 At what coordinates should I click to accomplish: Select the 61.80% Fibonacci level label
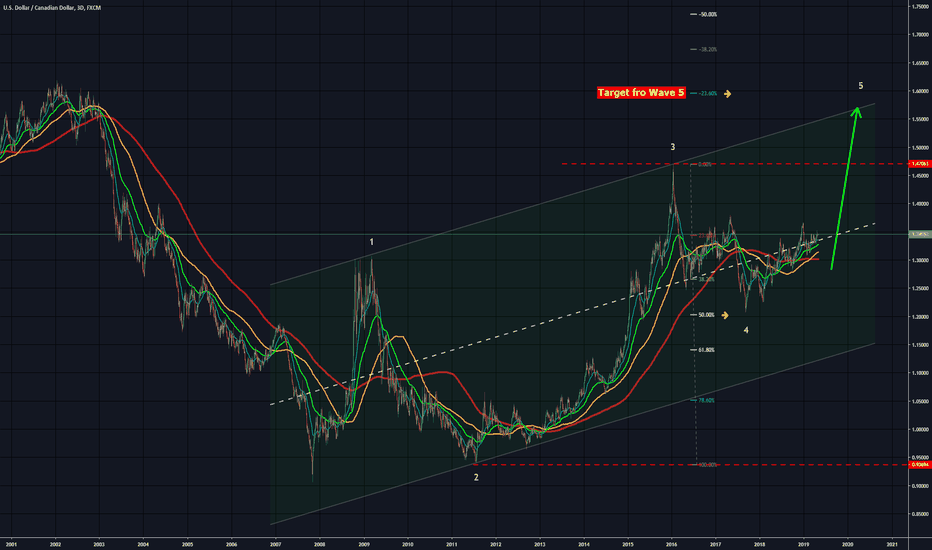click(x=706, y=350)
